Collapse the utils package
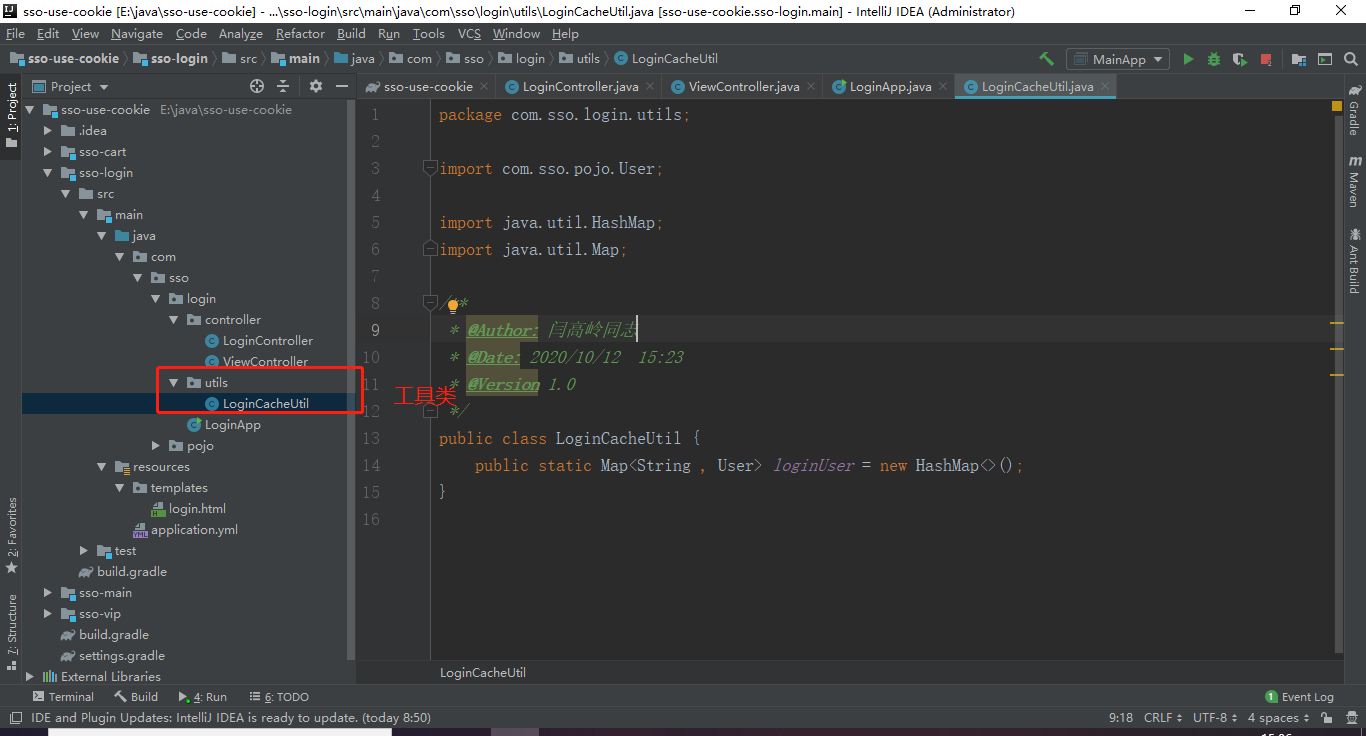Viewport: 1366px width, 736px height. click(x=173, y=383)
